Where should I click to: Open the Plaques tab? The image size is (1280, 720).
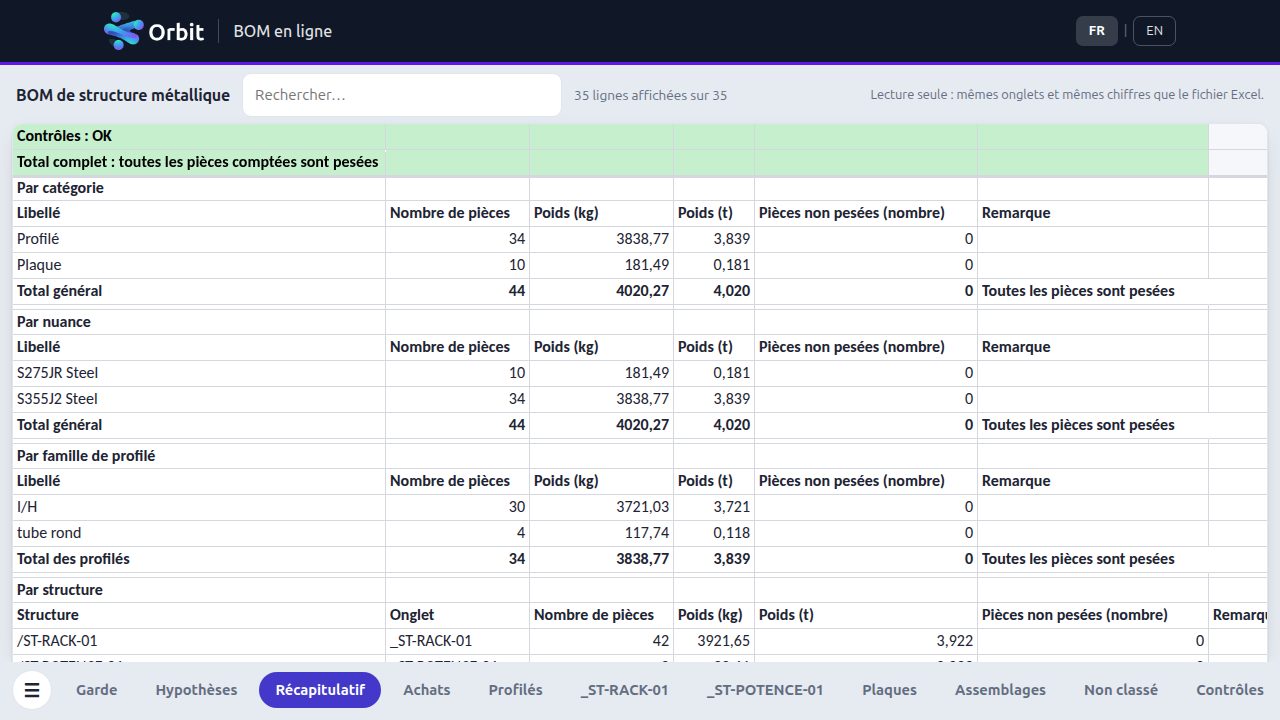coord(890,690)
